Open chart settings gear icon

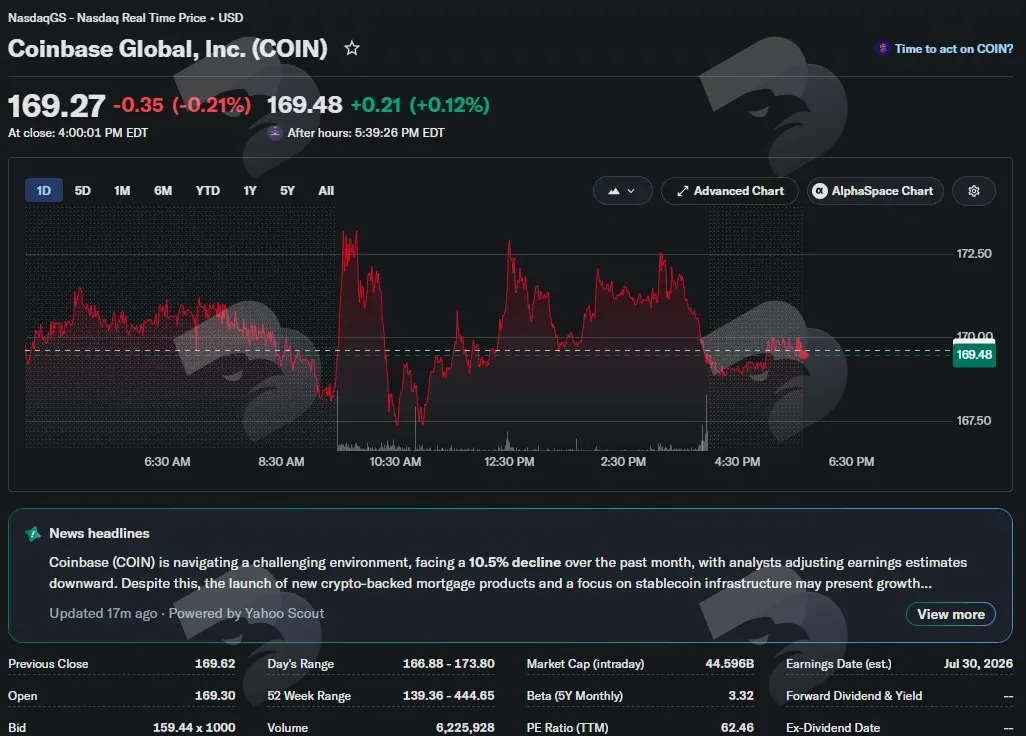tap(974, 191)
